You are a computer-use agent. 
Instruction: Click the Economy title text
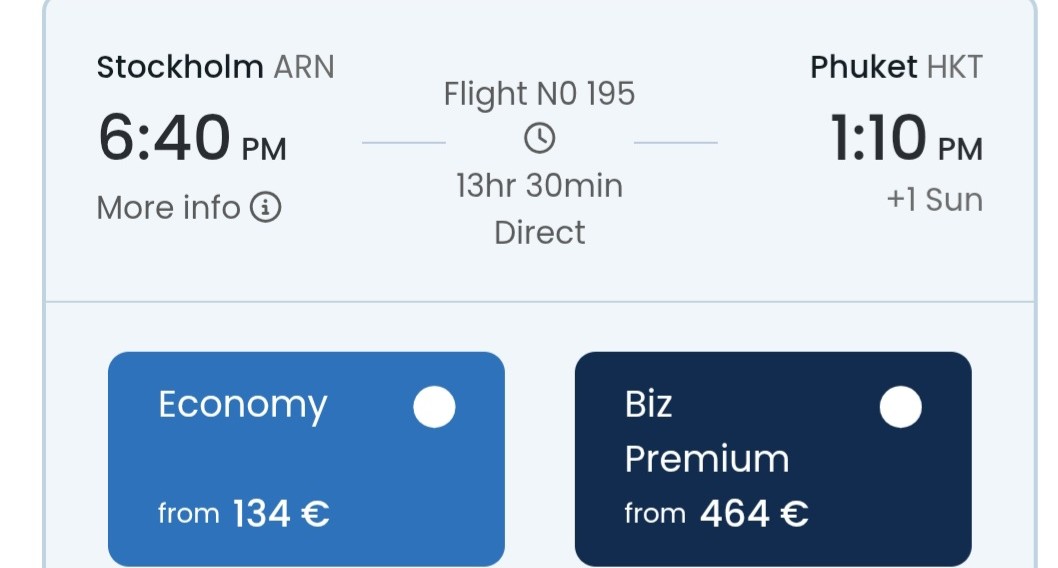[243, 406]
